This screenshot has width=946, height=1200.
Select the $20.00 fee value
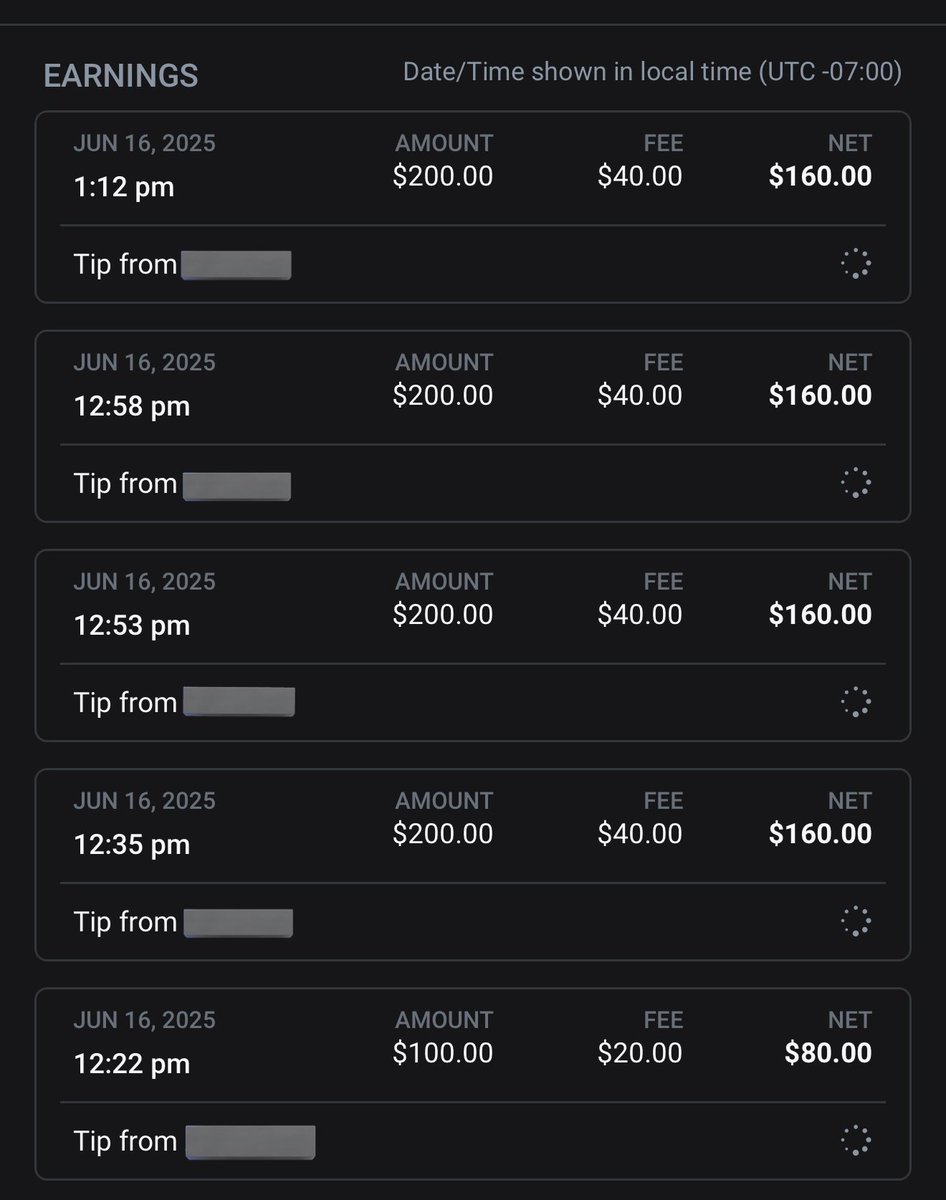tap(640, 1053)
